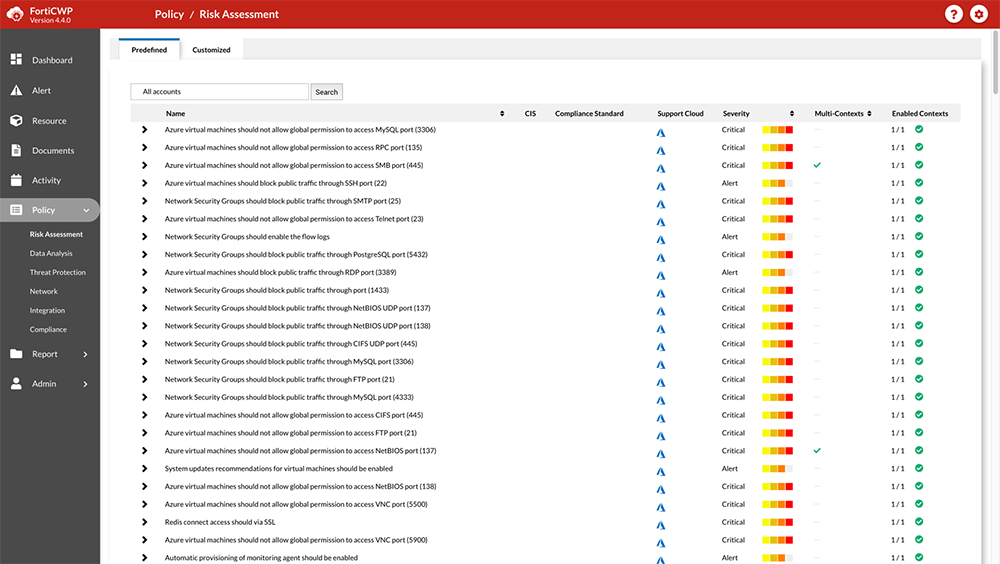
Task: Toggle enabled status for VNC port (5500) row
Action: point(919,504)
